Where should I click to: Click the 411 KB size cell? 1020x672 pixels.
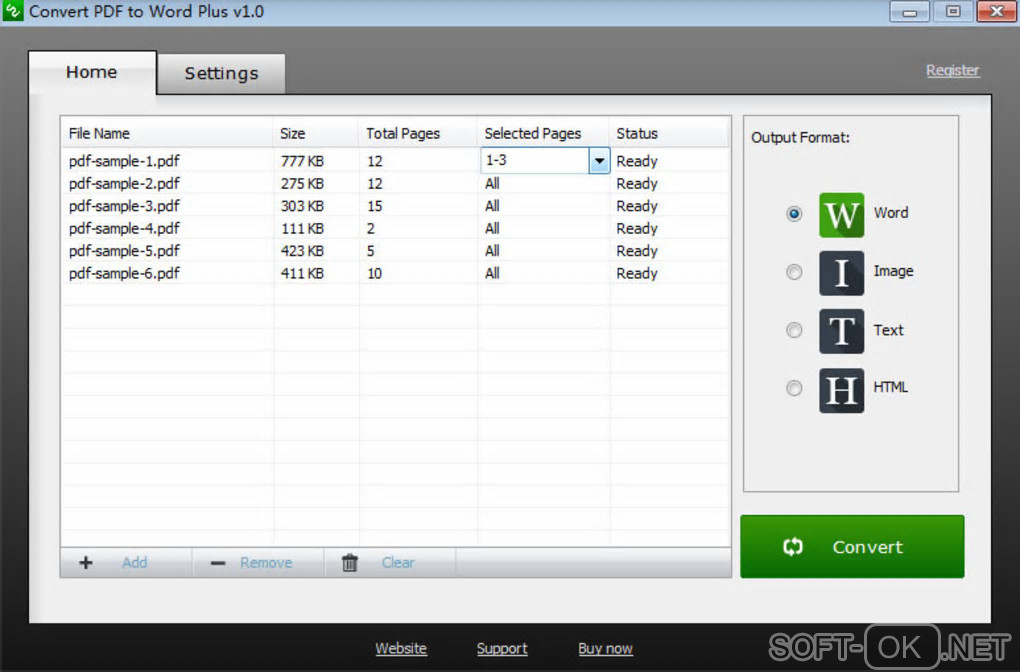pos(302,273)
